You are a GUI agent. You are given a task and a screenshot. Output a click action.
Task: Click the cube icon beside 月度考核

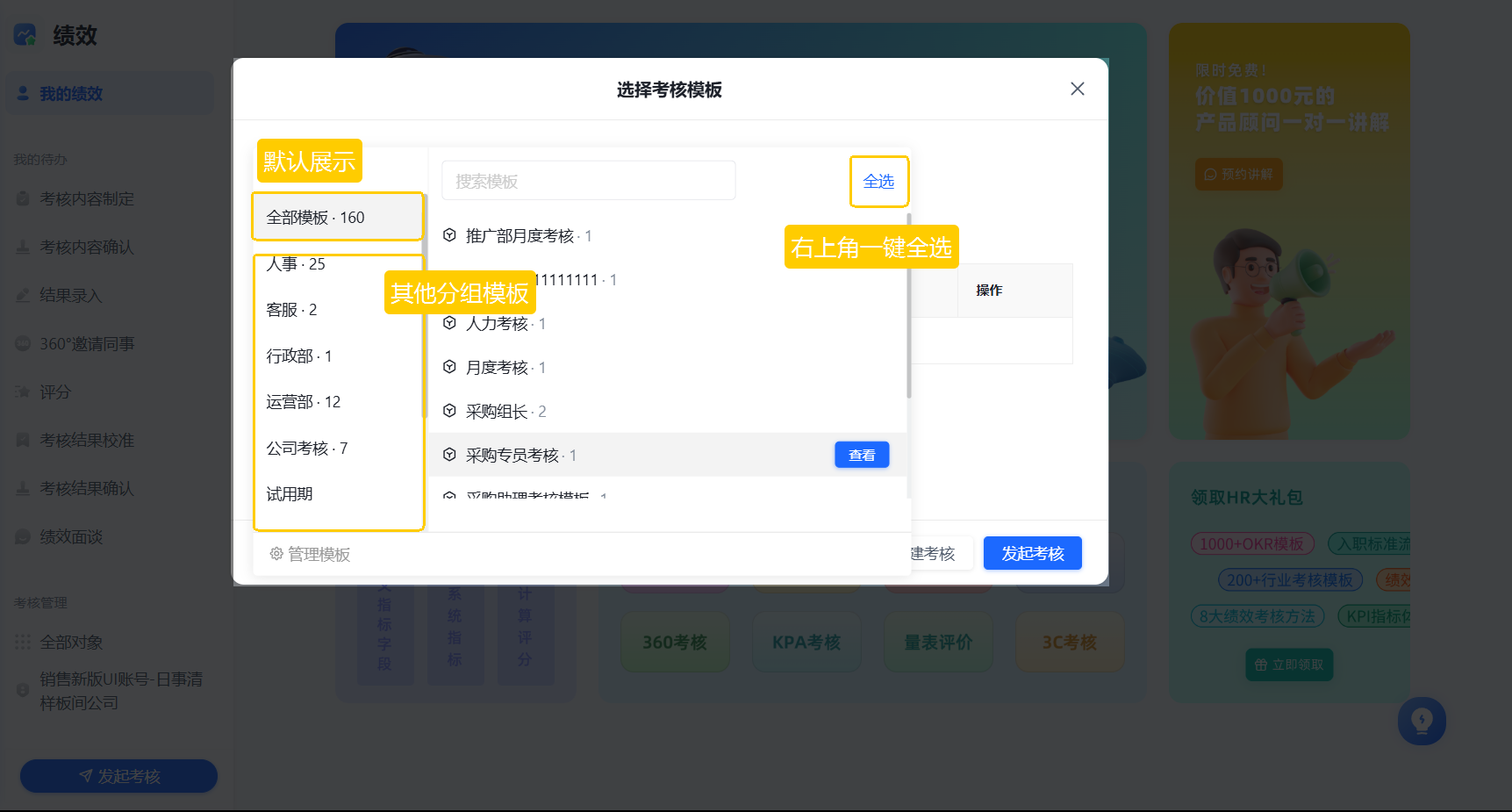click(x=449, y=367)
